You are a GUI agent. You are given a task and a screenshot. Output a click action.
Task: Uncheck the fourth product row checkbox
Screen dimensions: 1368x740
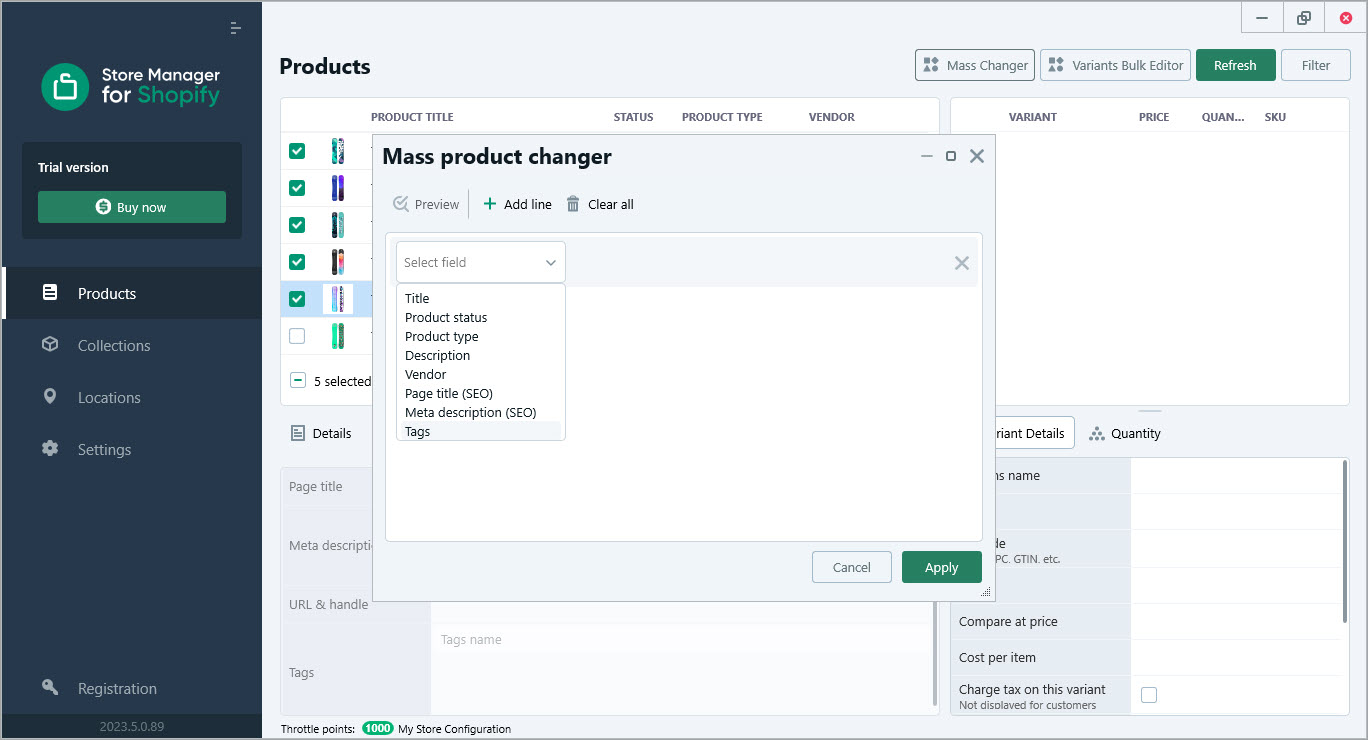297,262
